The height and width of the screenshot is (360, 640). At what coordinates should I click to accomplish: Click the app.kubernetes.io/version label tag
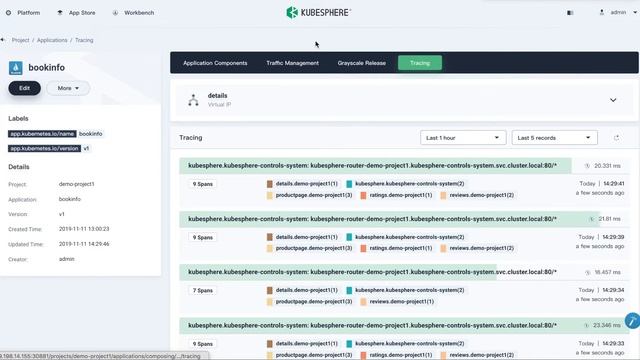coord(44,149)
